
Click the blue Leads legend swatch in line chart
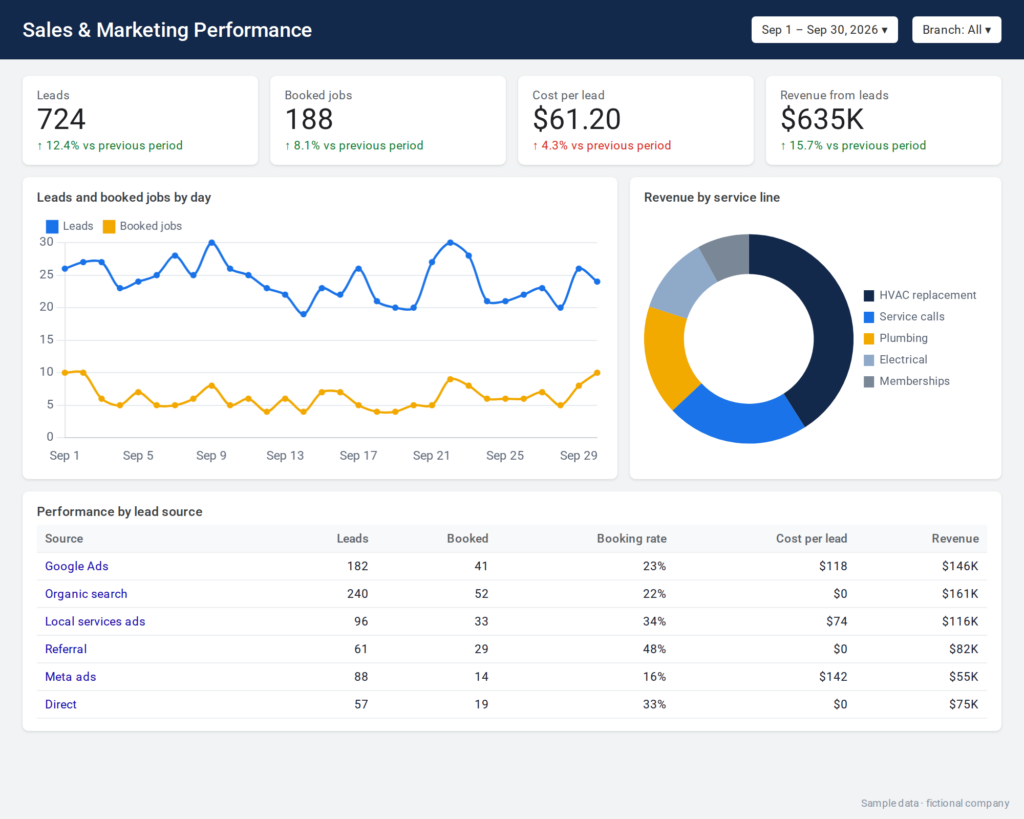pyautogui.click(x=52, y=227)
